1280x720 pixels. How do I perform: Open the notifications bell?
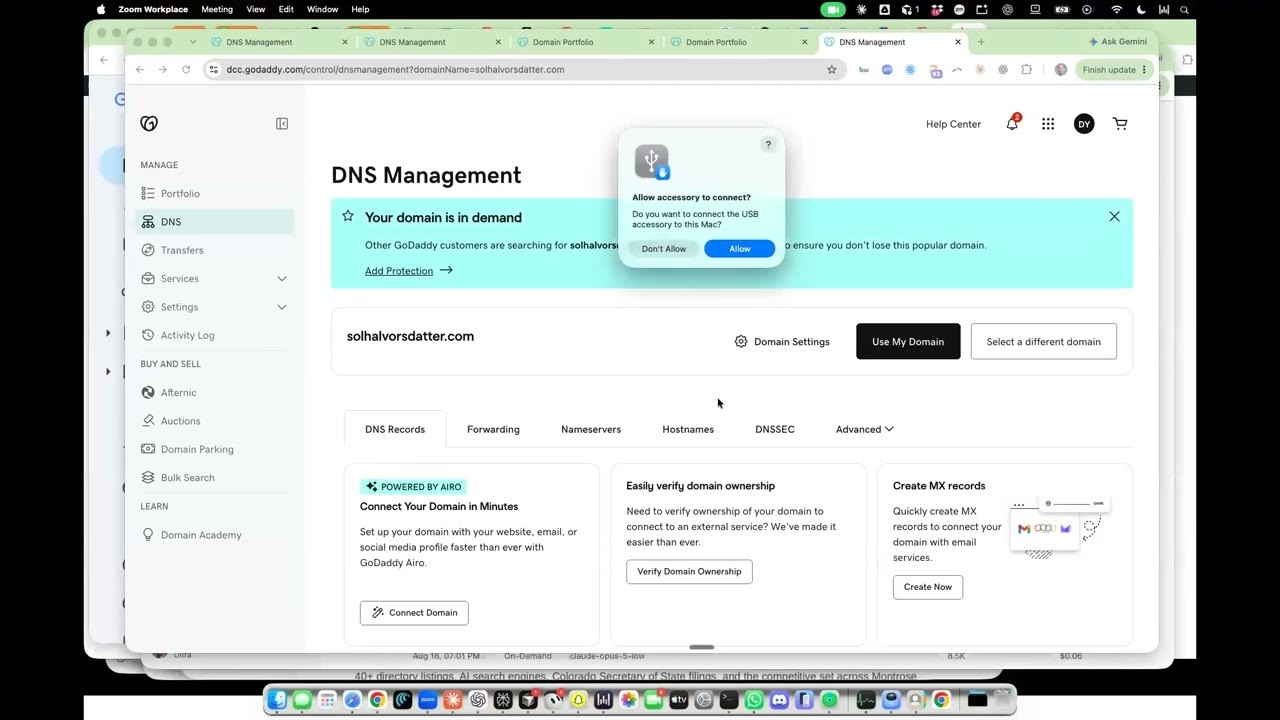pos(1012,124)
